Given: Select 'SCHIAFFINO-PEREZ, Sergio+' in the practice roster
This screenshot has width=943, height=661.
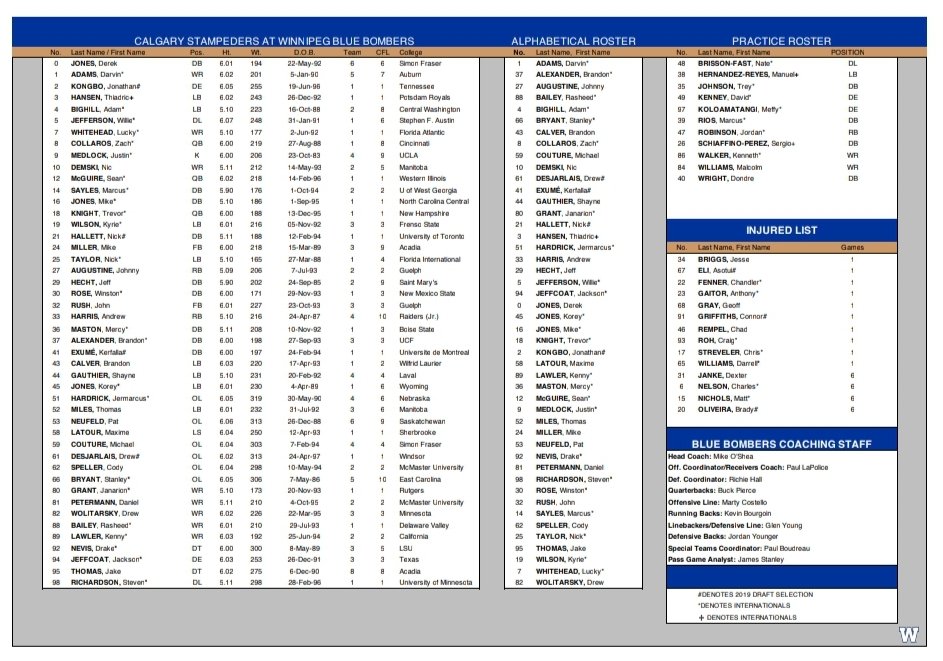Looking at the screenshot, I should [746, 144].
